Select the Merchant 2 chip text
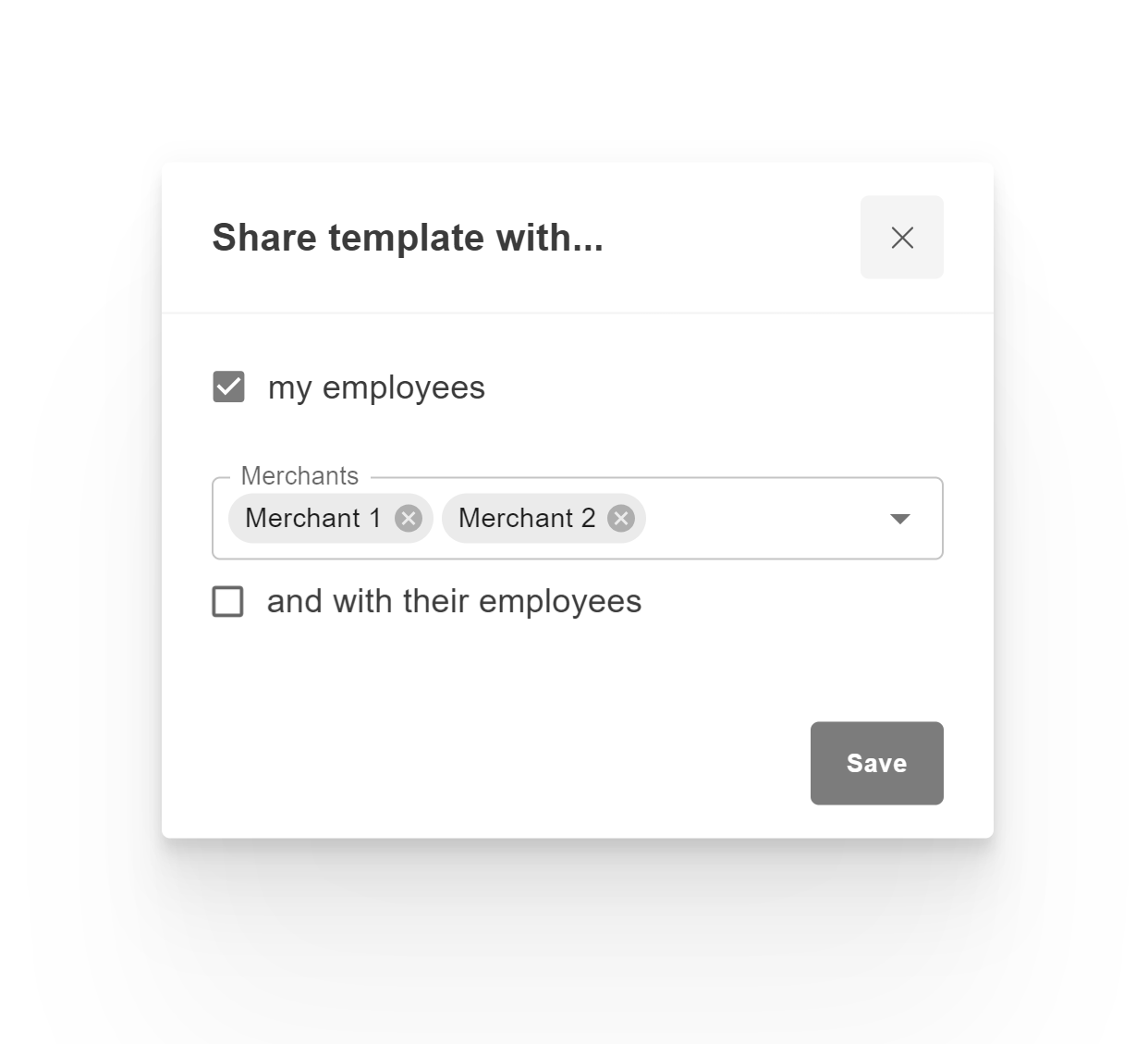This screenshot has width=1148, height=1044. 526,518
